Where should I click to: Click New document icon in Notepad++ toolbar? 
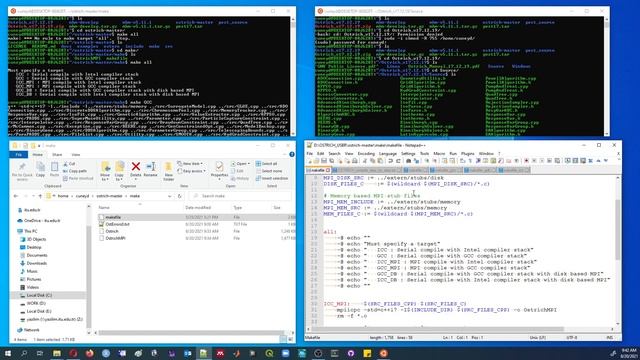coord(310,161)
